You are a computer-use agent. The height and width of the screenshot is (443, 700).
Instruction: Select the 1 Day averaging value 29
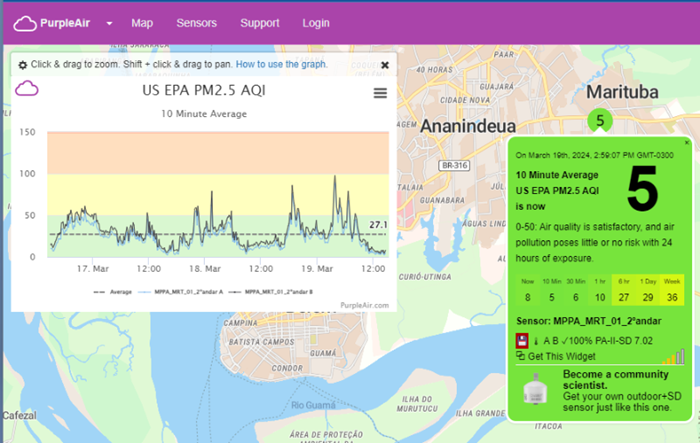coord(648,290)
